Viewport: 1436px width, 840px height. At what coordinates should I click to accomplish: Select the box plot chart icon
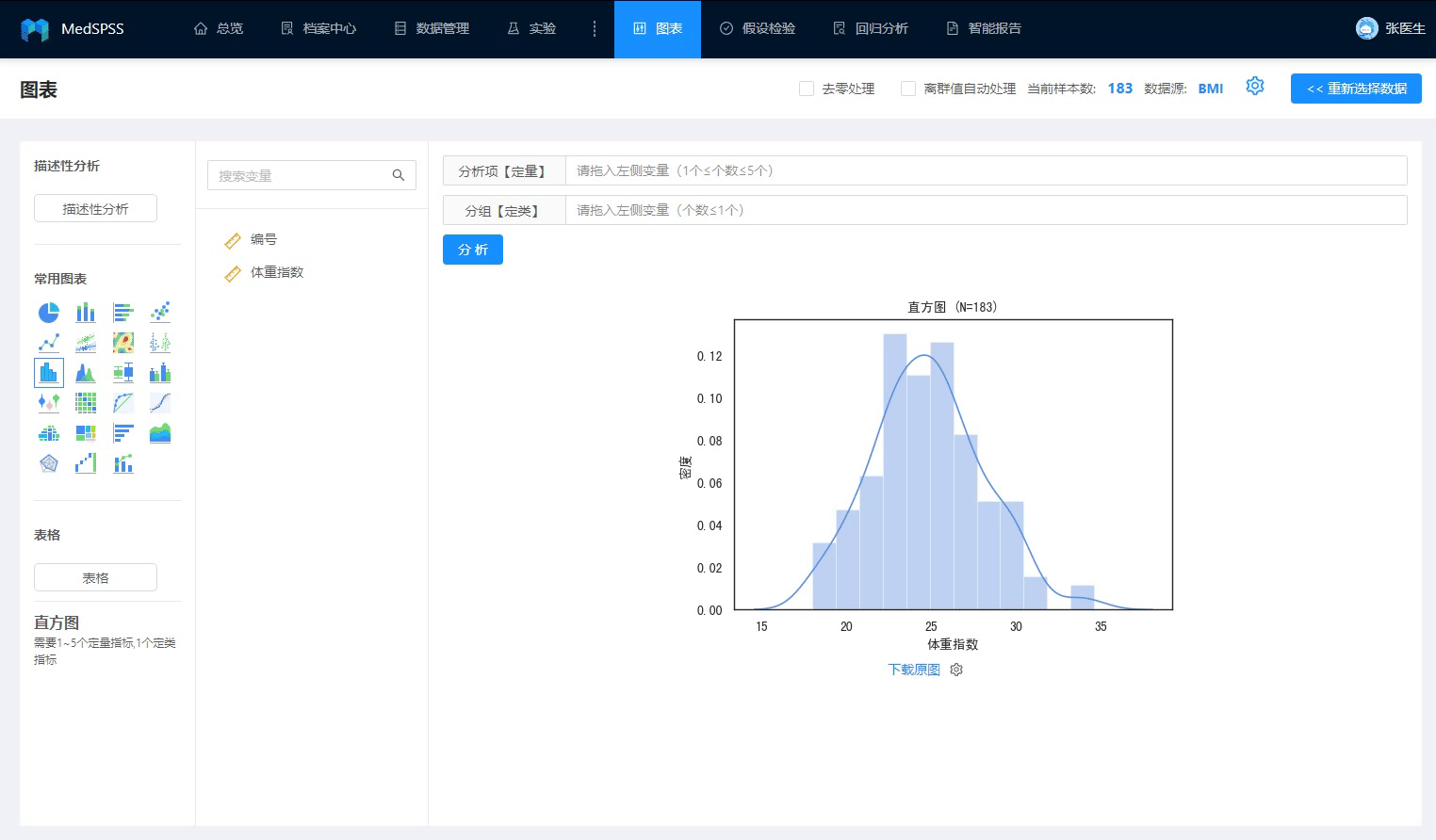(123, 373)
